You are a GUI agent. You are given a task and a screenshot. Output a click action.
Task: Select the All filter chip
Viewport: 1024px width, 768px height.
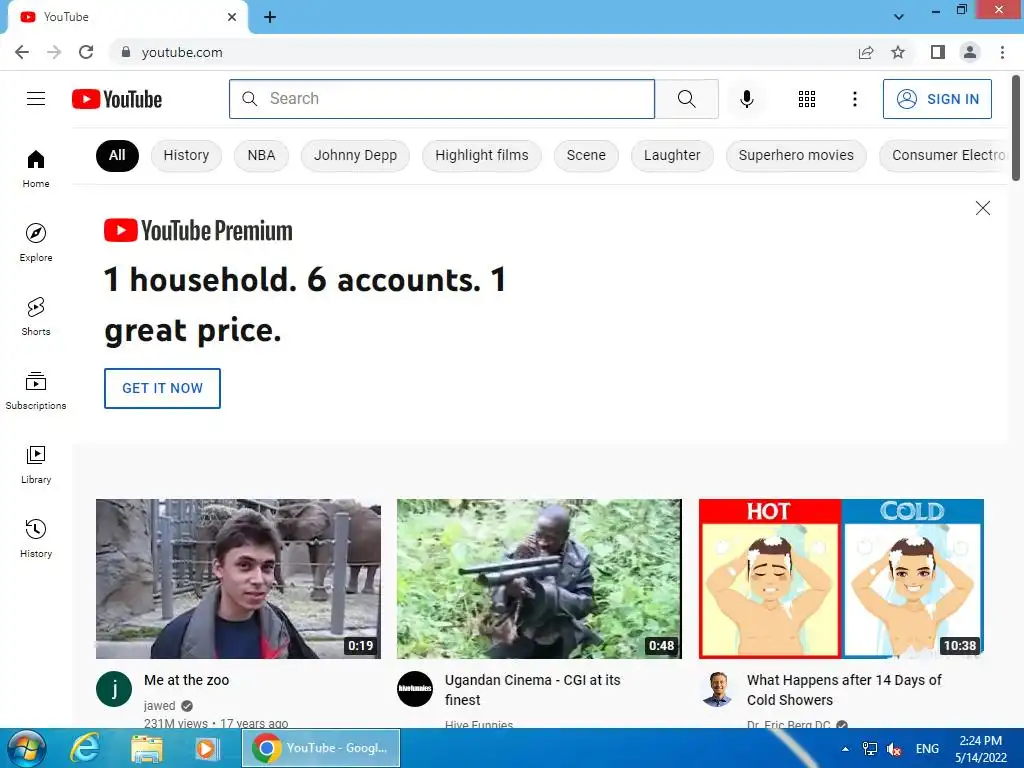[117, 155]
